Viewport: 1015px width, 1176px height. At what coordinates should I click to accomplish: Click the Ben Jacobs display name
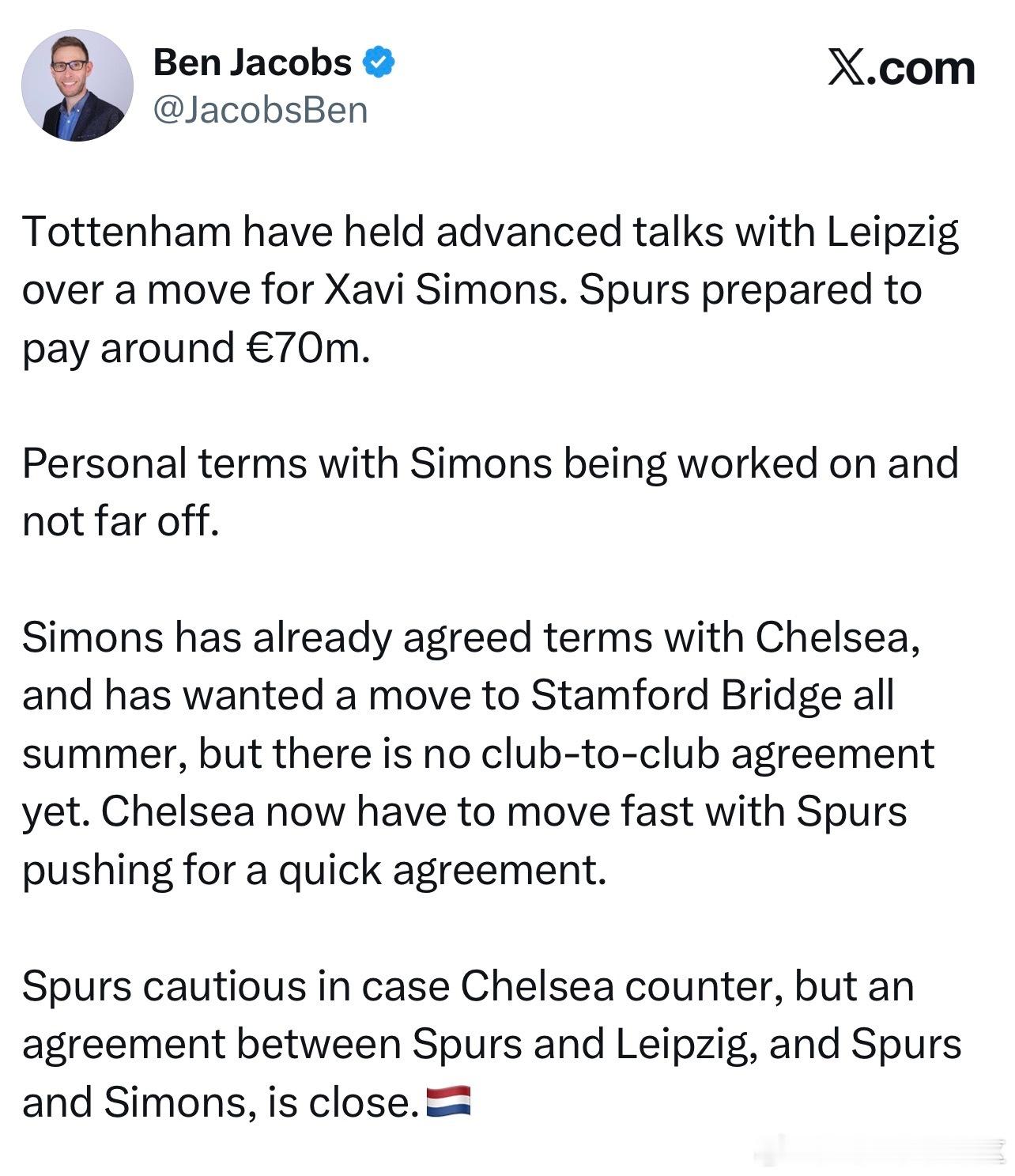click(x=252, y=62)
